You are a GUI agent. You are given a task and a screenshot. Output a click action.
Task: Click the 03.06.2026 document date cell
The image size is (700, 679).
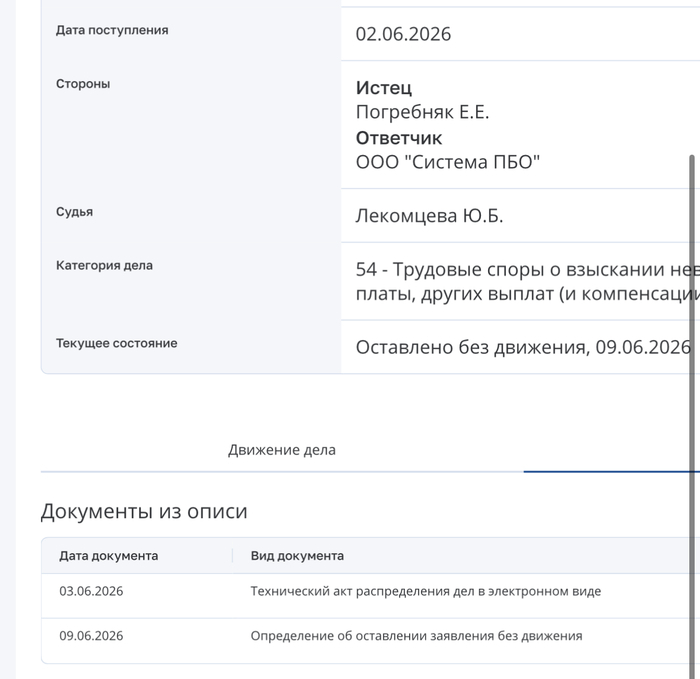click(x=91, y=591)
